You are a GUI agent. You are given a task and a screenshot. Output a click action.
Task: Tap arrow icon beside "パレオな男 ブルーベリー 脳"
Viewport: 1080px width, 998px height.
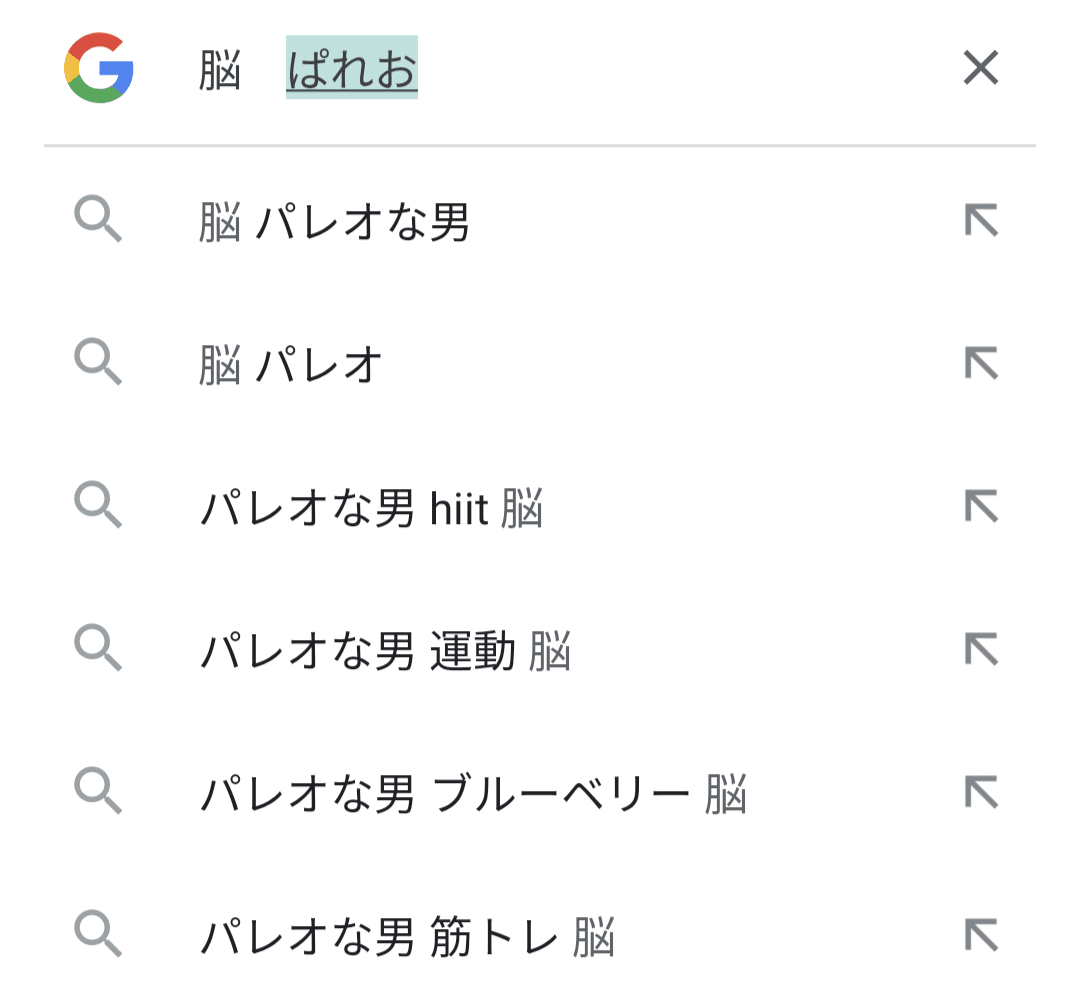pos(981,793)
